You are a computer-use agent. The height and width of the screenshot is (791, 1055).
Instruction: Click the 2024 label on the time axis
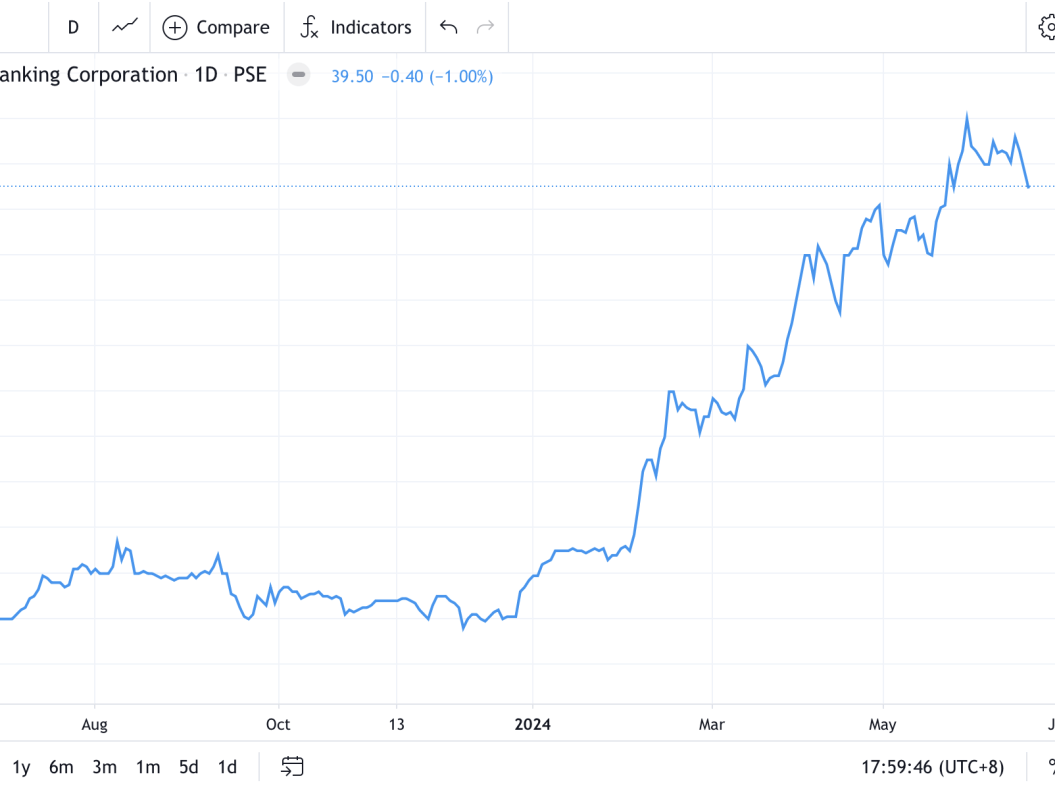532,724
